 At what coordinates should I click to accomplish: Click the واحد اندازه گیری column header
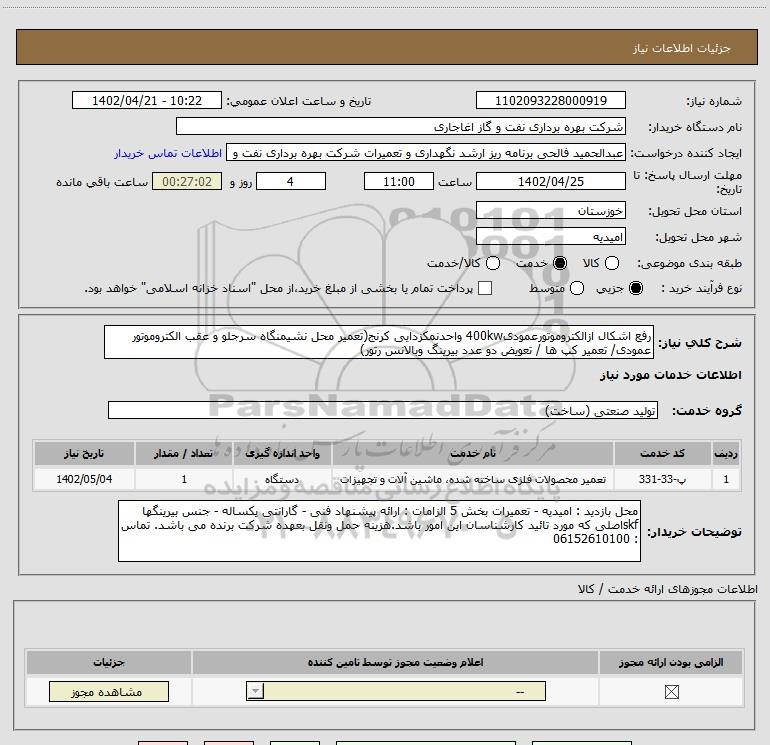[x=282, y=453]
